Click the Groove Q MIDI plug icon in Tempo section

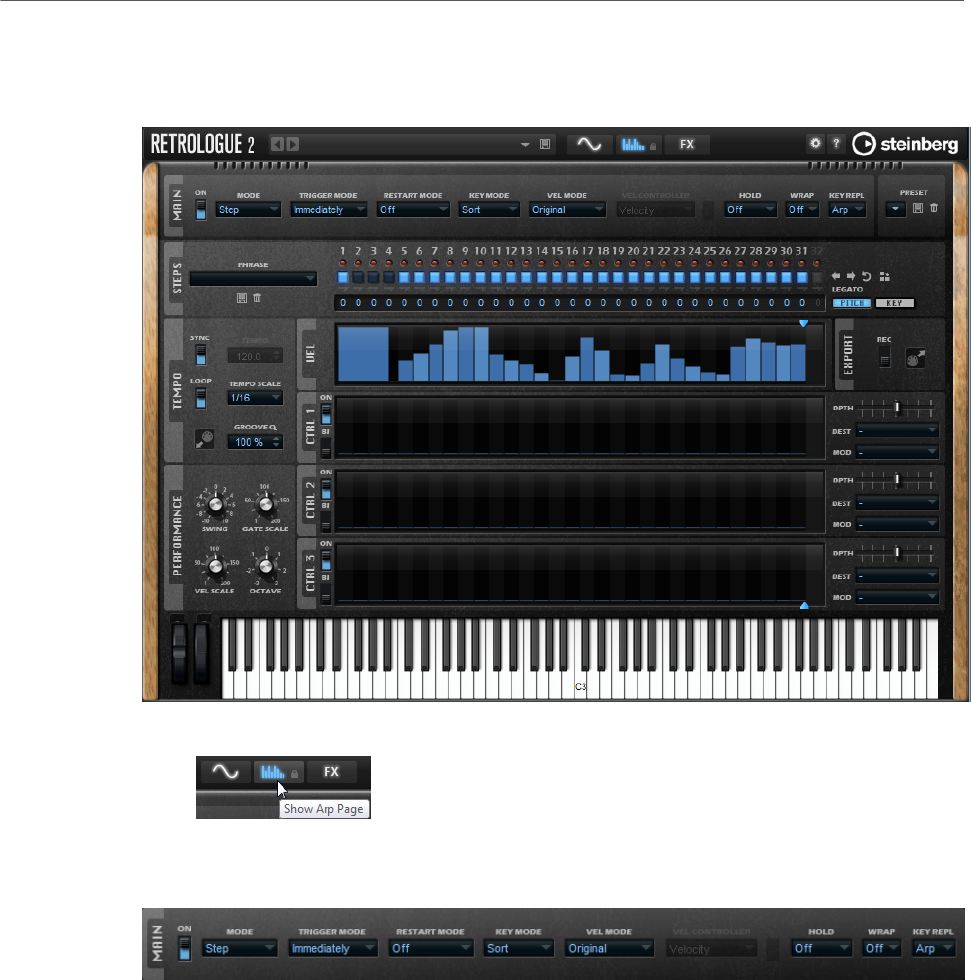pos(204,439)
